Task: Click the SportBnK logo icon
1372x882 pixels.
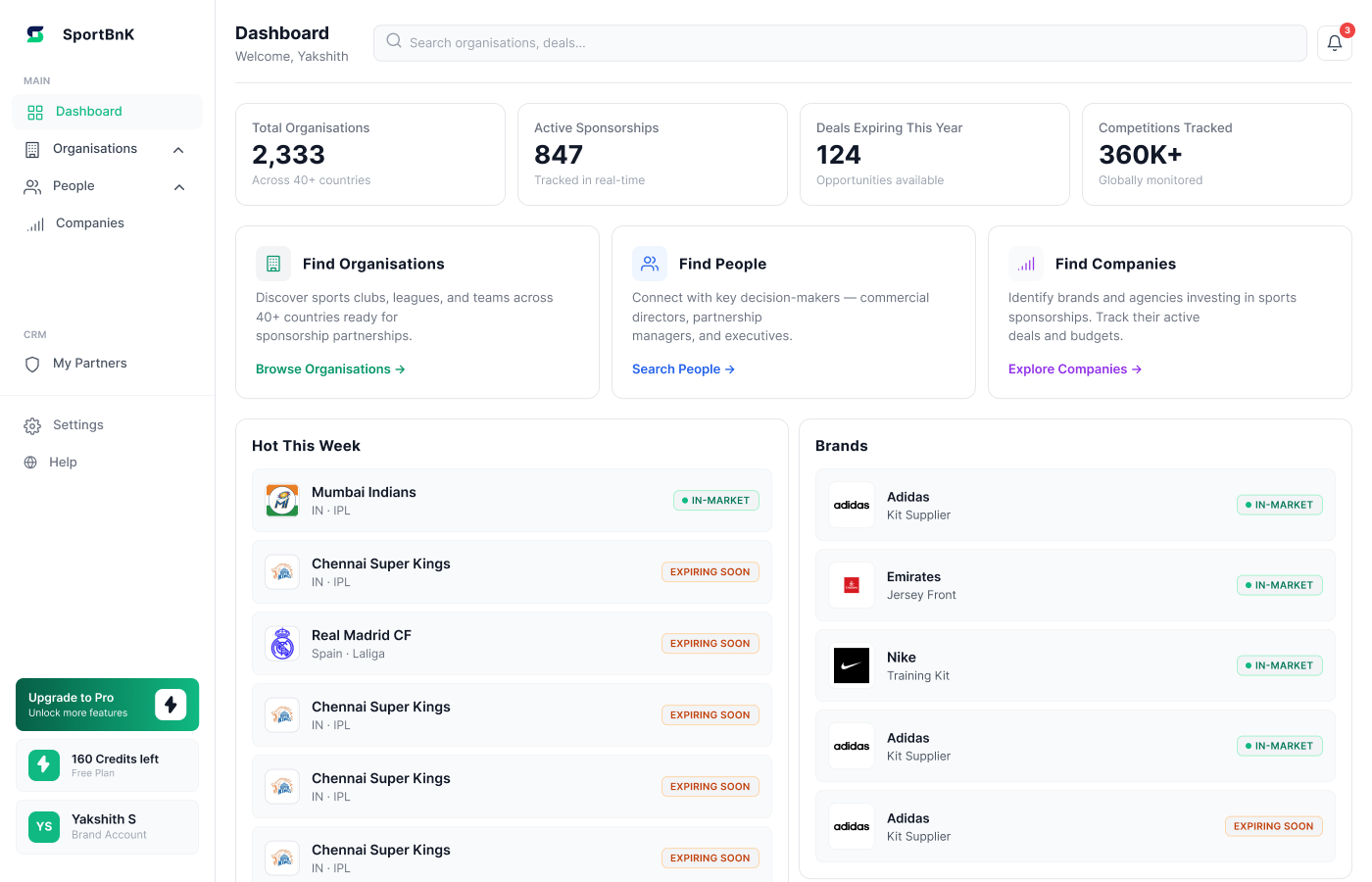Action: coord(35,34)
